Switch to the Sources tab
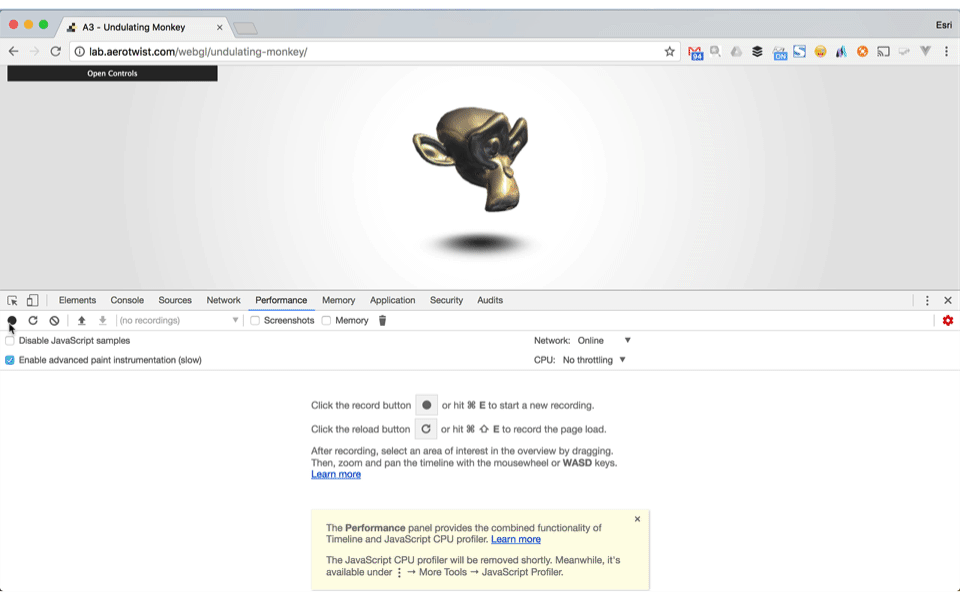 click(x=175, y=300)
